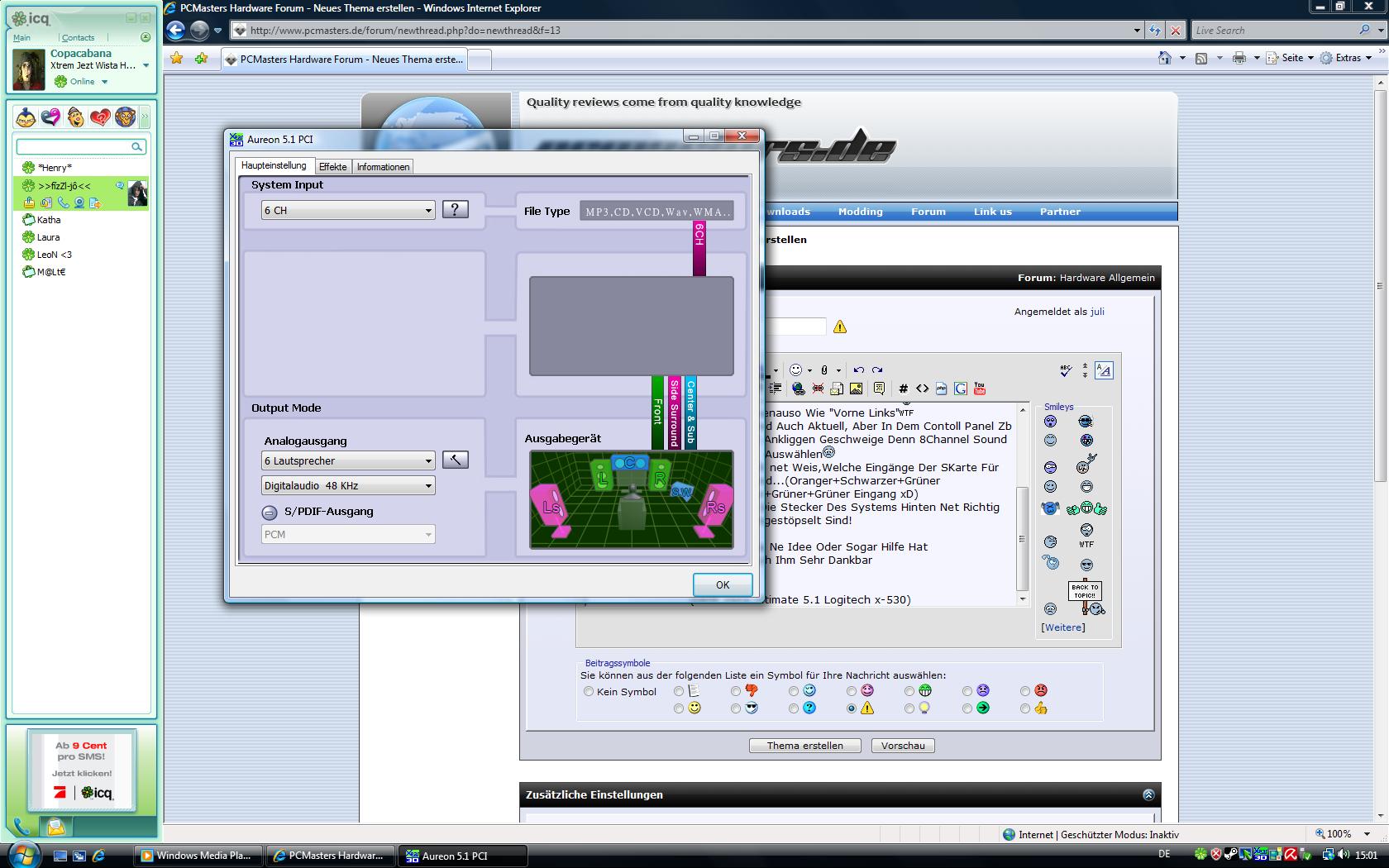
Task: Click OK in Aureon 5.1 PCI dialog
Action: (x=723, y=584)
